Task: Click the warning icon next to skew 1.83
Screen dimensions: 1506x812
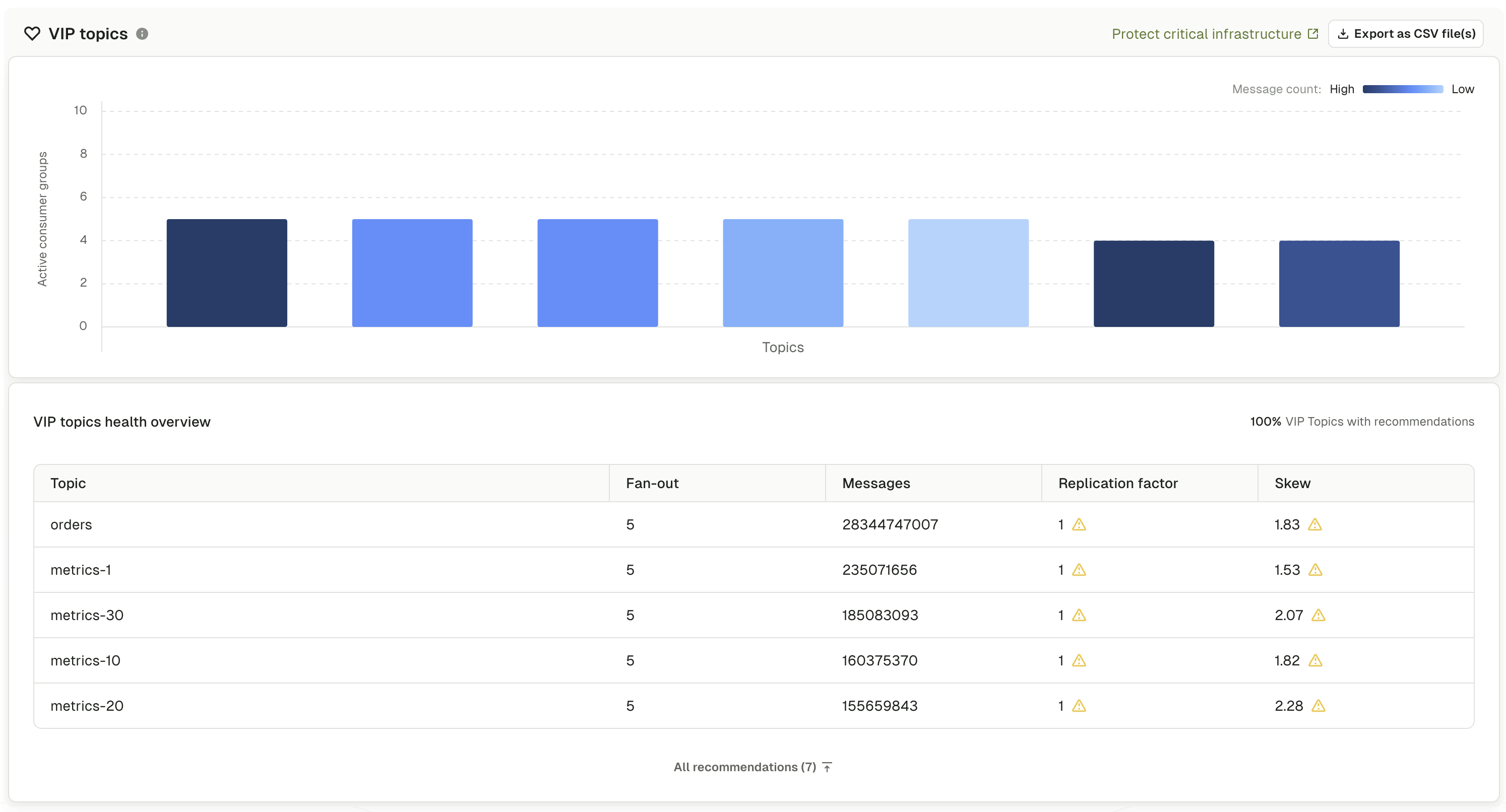Action: pyautogui.click(x=1316, y=524)
